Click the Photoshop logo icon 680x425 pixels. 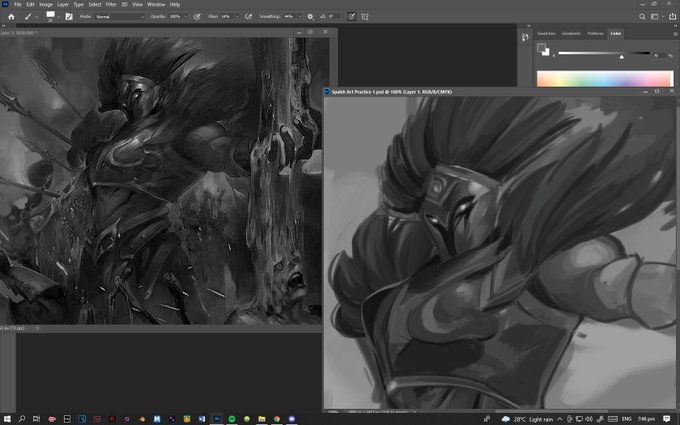click(x=5, y=4)
